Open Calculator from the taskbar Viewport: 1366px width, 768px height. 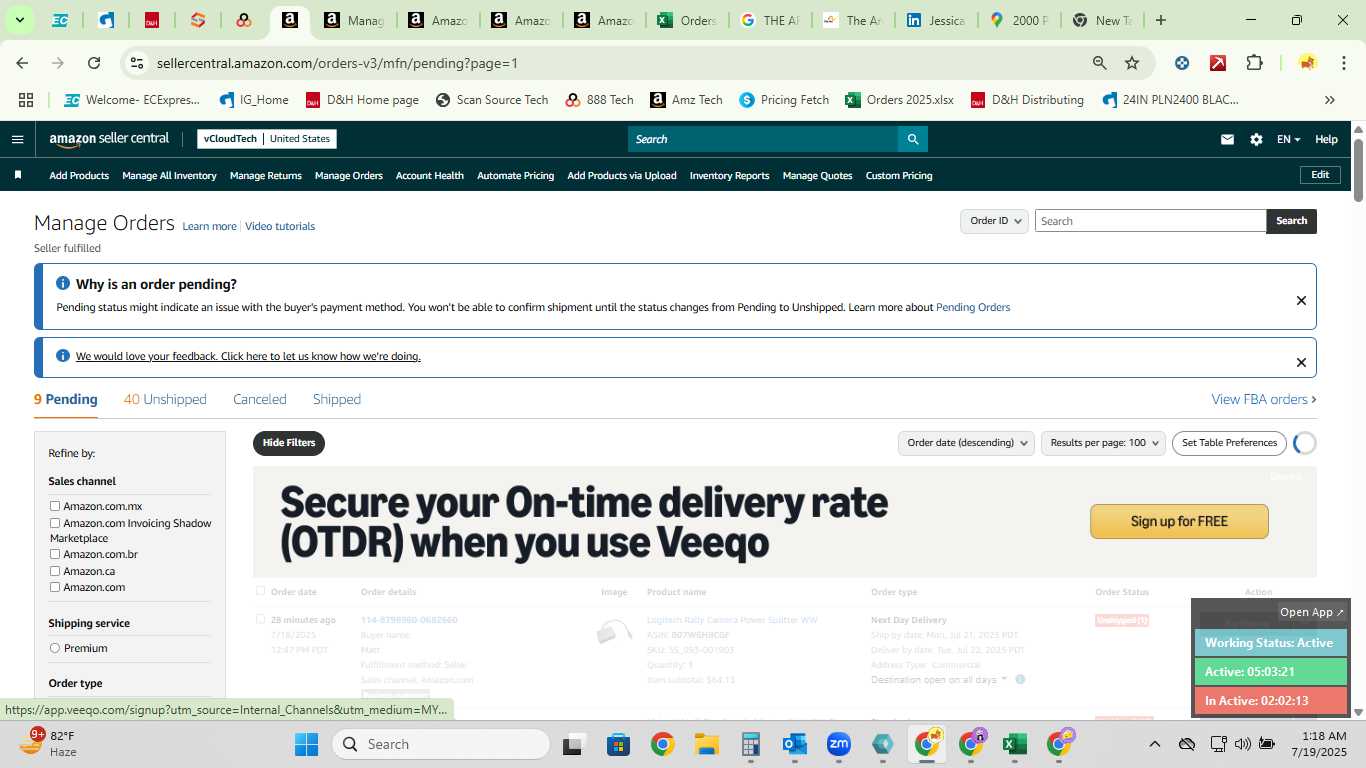click(x=751, y=744)
